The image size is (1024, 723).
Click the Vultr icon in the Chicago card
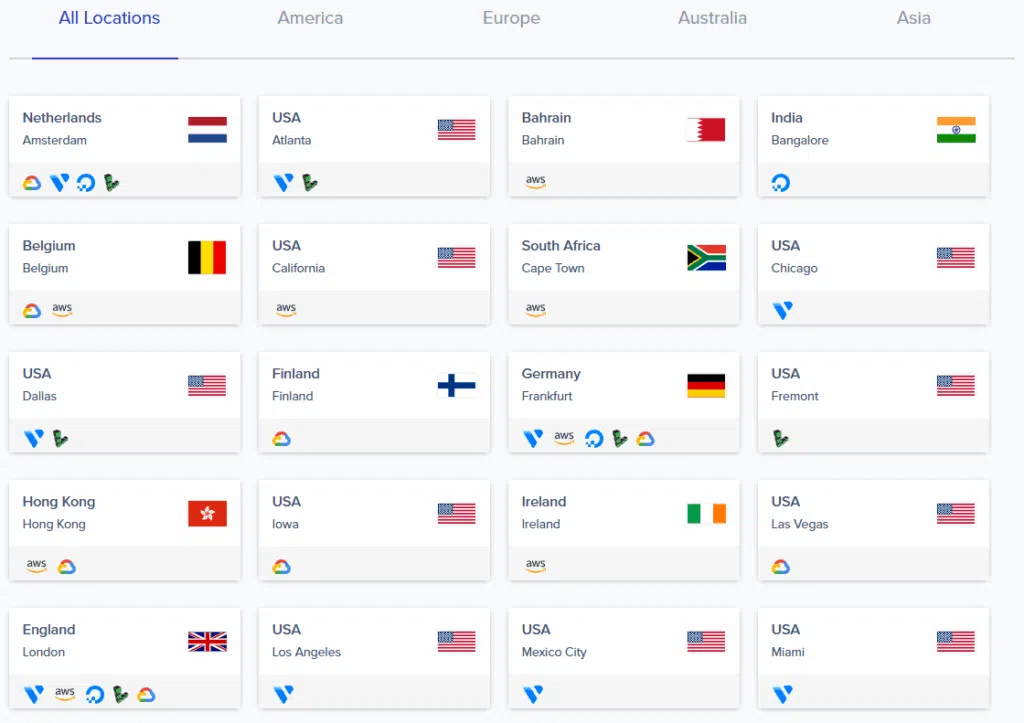pyautogui.click(x=782, y=310)
